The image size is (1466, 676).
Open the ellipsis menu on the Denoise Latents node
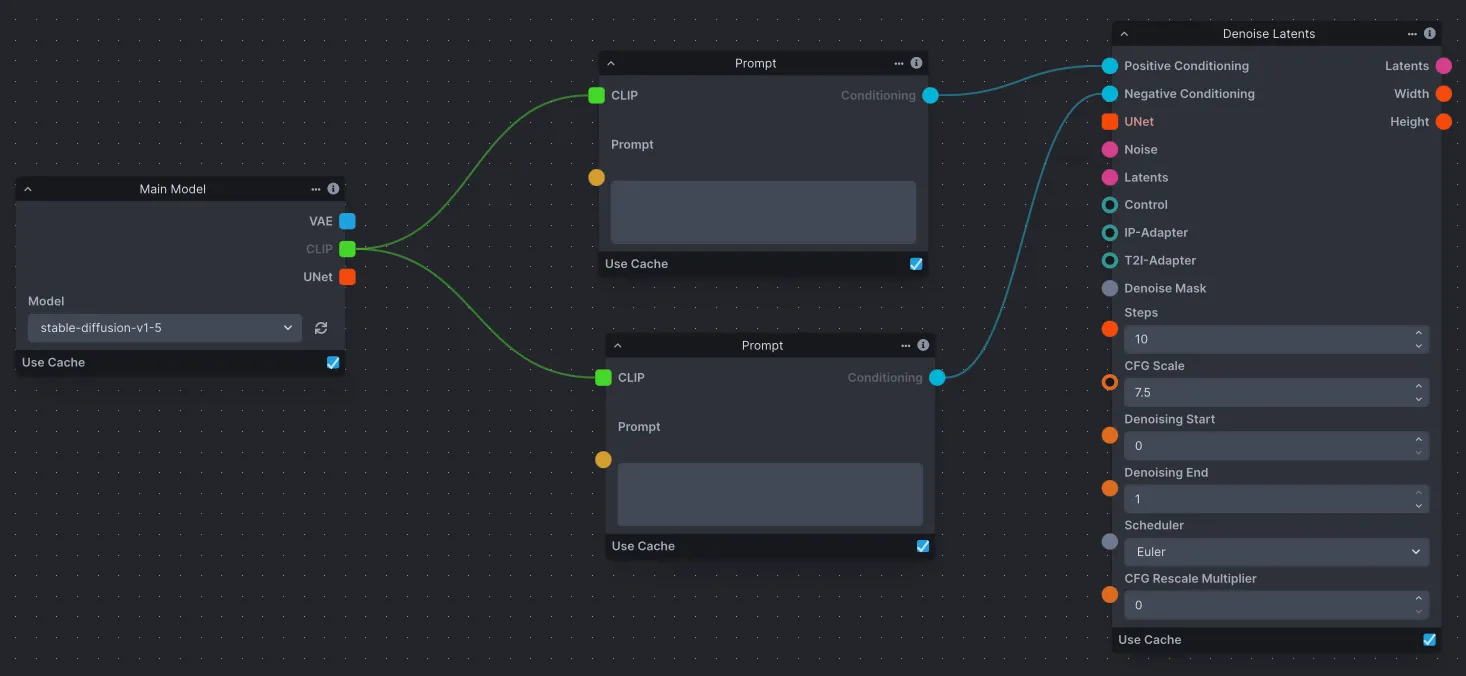tap(1414, 33)
